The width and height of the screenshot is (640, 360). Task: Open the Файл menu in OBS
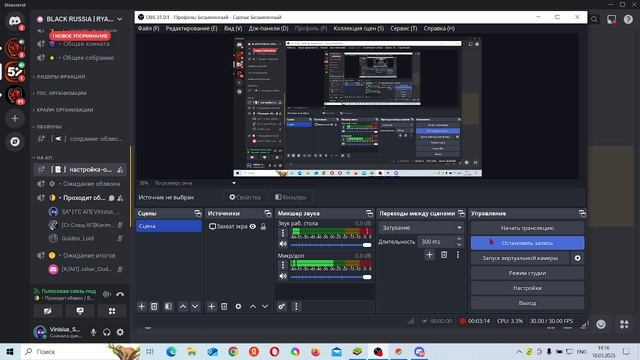[148, 29]
